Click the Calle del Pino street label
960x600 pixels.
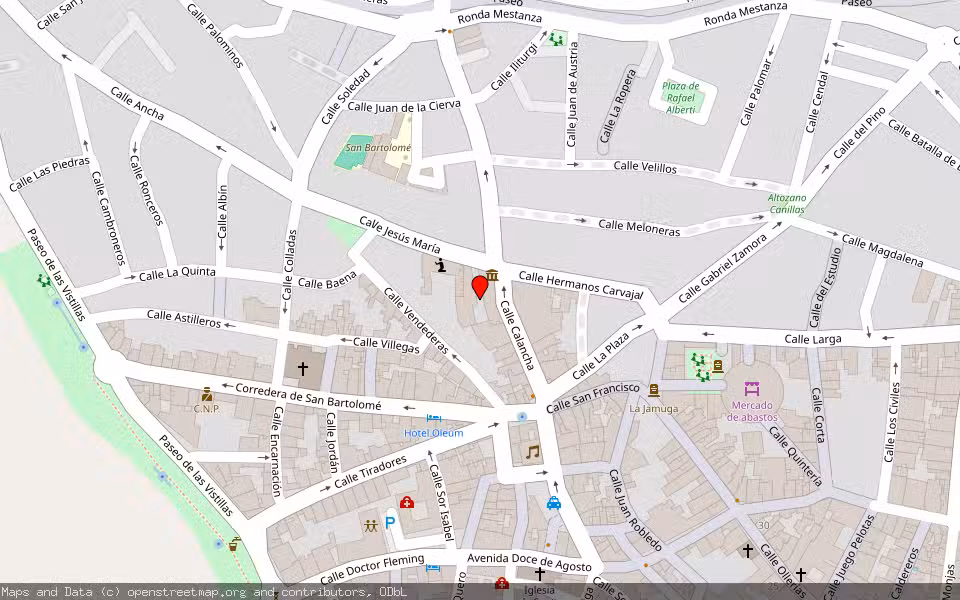[860, 133]
